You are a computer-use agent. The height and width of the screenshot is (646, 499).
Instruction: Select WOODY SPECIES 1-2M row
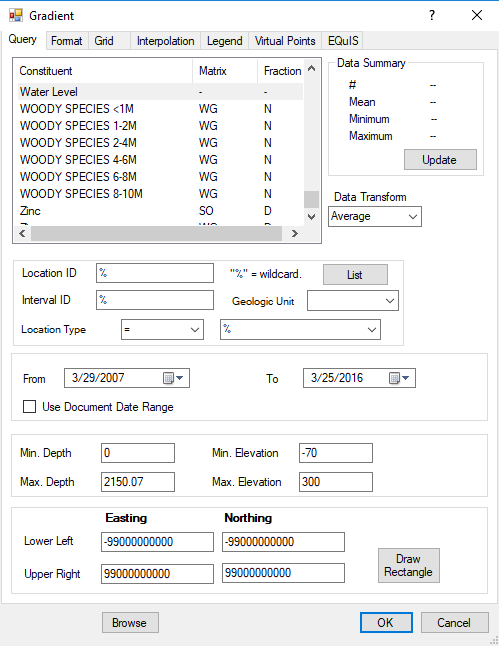pyautogui.click(x=161, y=126)
